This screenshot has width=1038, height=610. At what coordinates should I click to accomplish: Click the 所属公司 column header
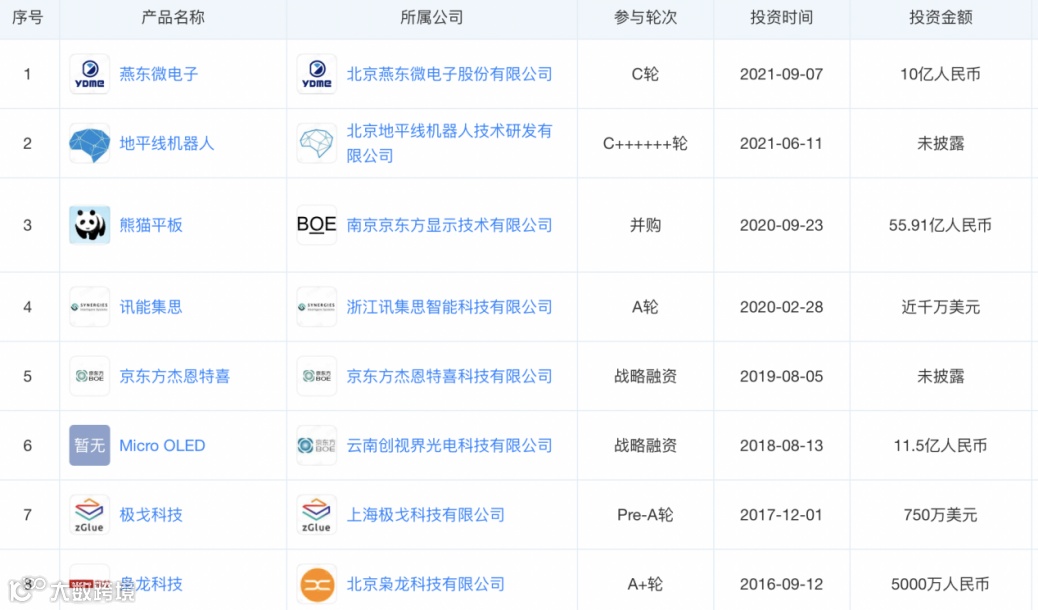coord(432,17)
